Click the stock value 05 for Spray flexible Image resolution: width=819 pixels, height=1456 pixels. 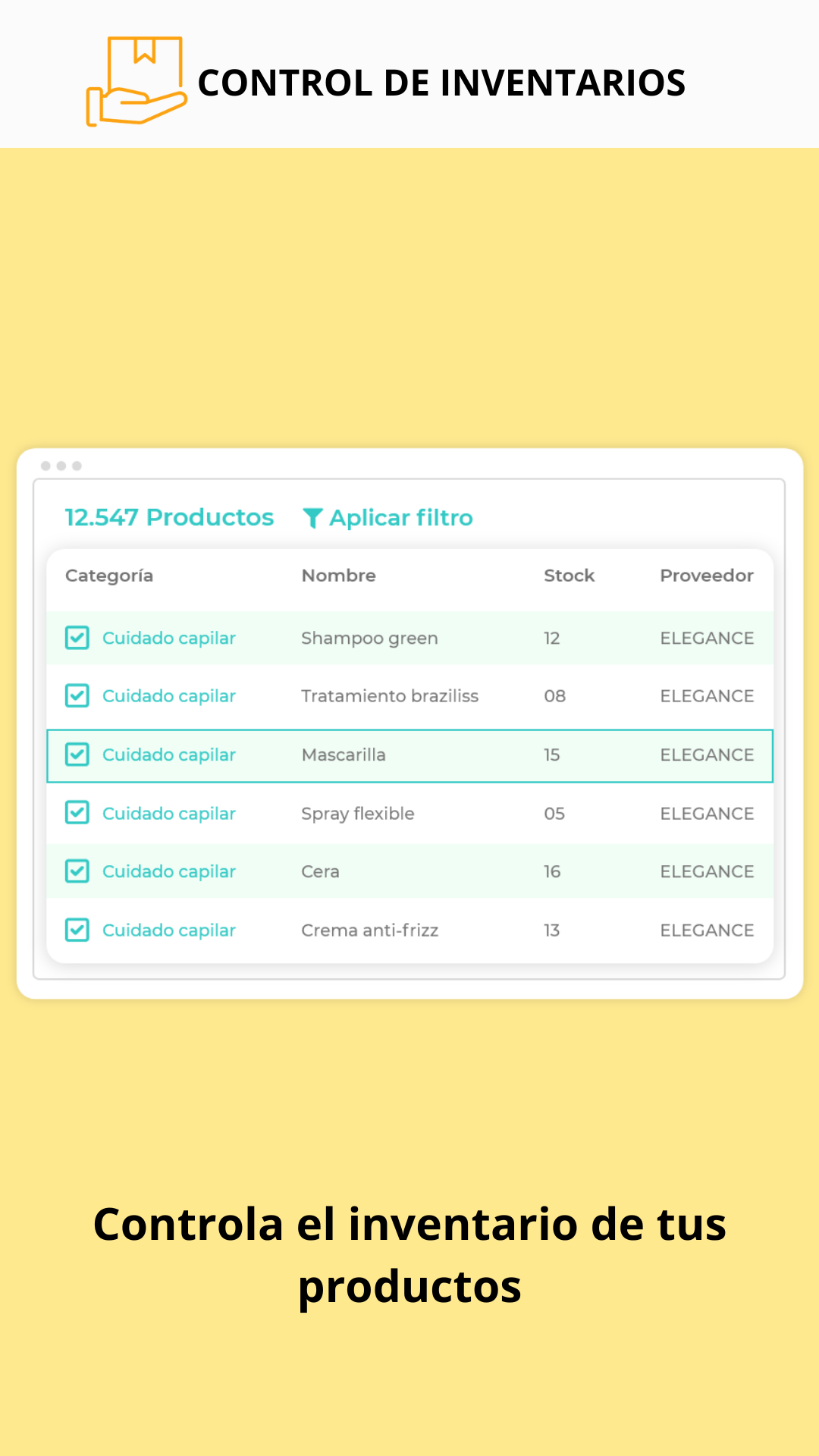(554, 813)
